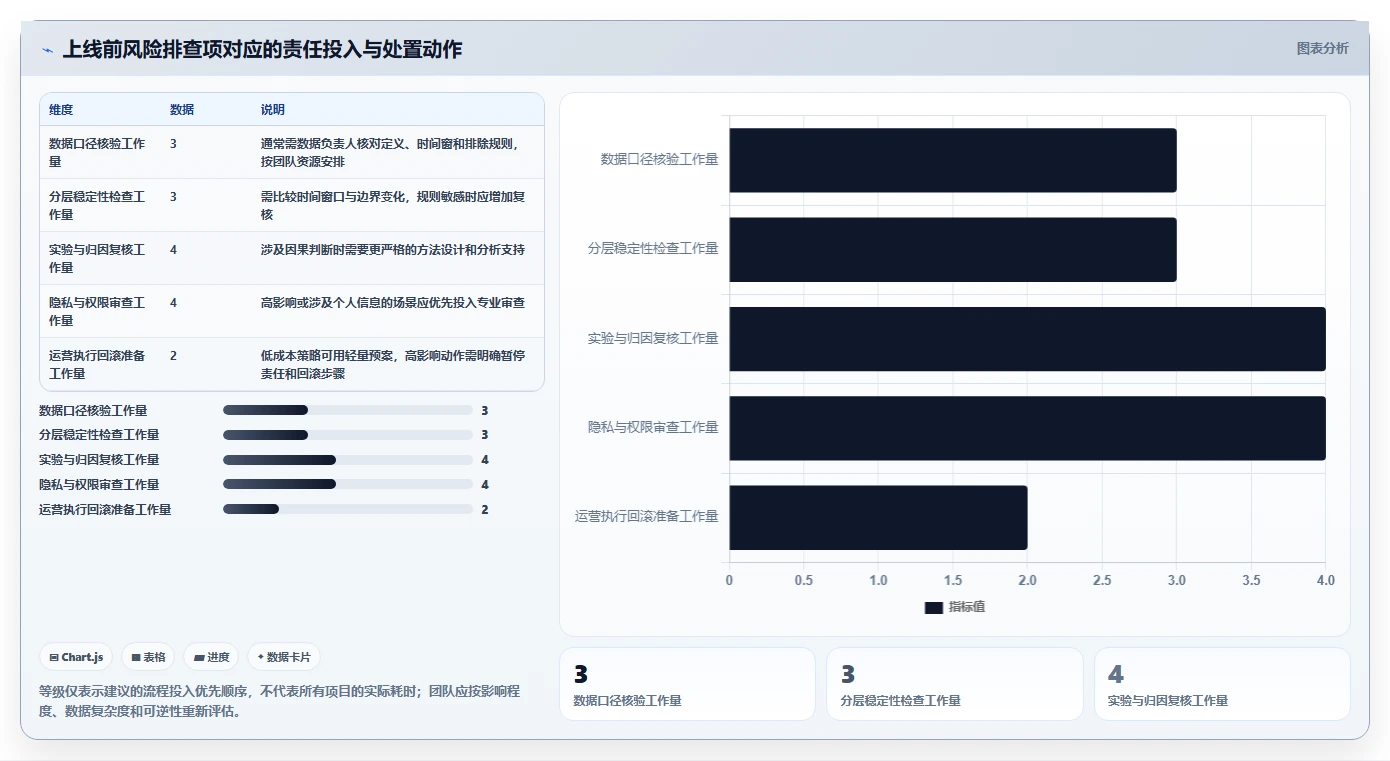Screen dimensions: 1390x761
Task: Click the dashboard title 上线前风险排查项
Action: [x=263, y=49]
